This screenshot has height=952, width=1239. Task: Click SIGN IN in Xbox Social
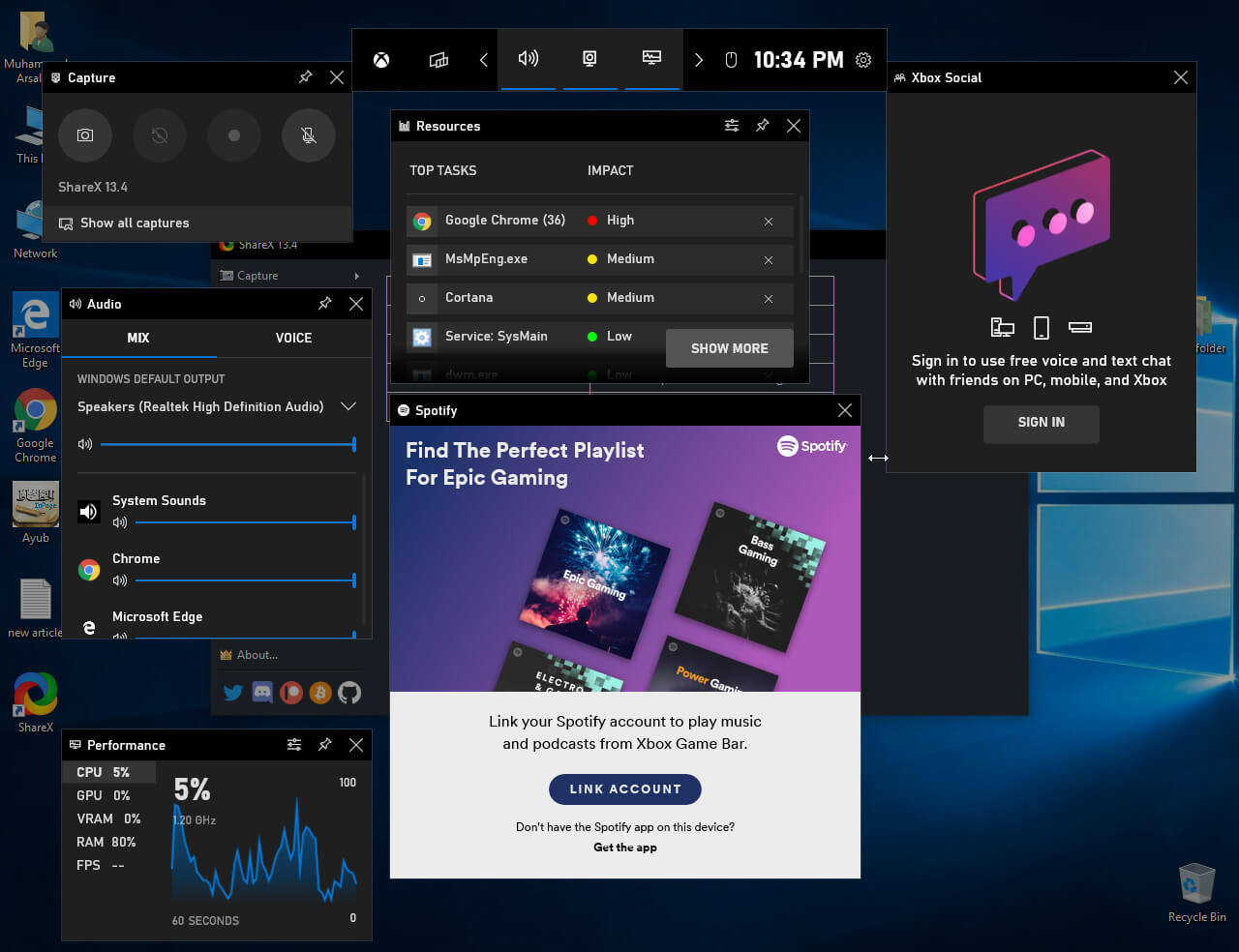(x=1042, y=423)
